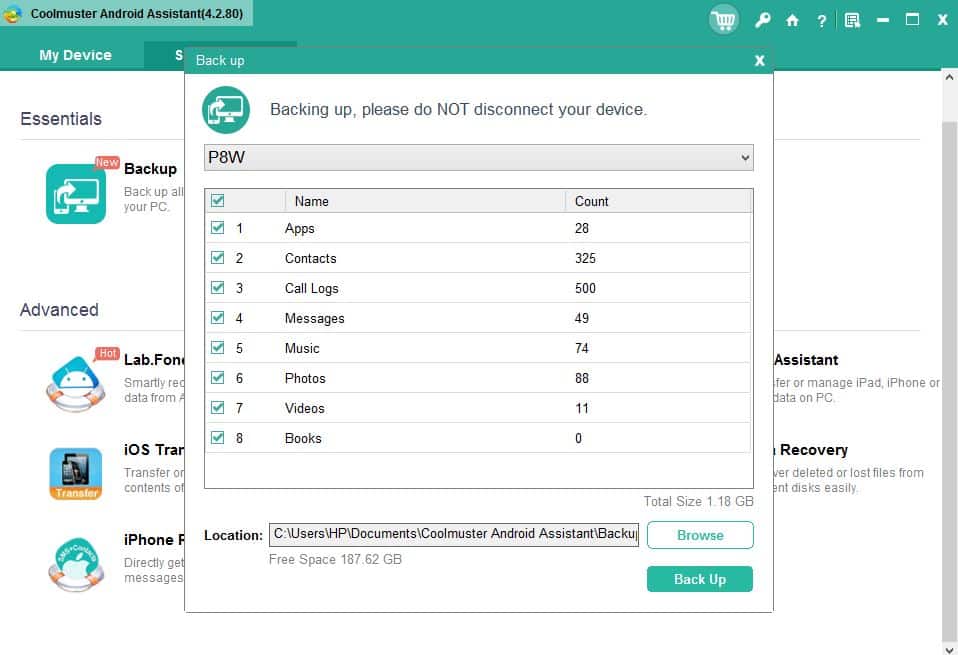The height and width of the screenshot is (655, 958).
Task: Open the iPhone SMS+Contacts recovery icon
Action: [76, 563]
